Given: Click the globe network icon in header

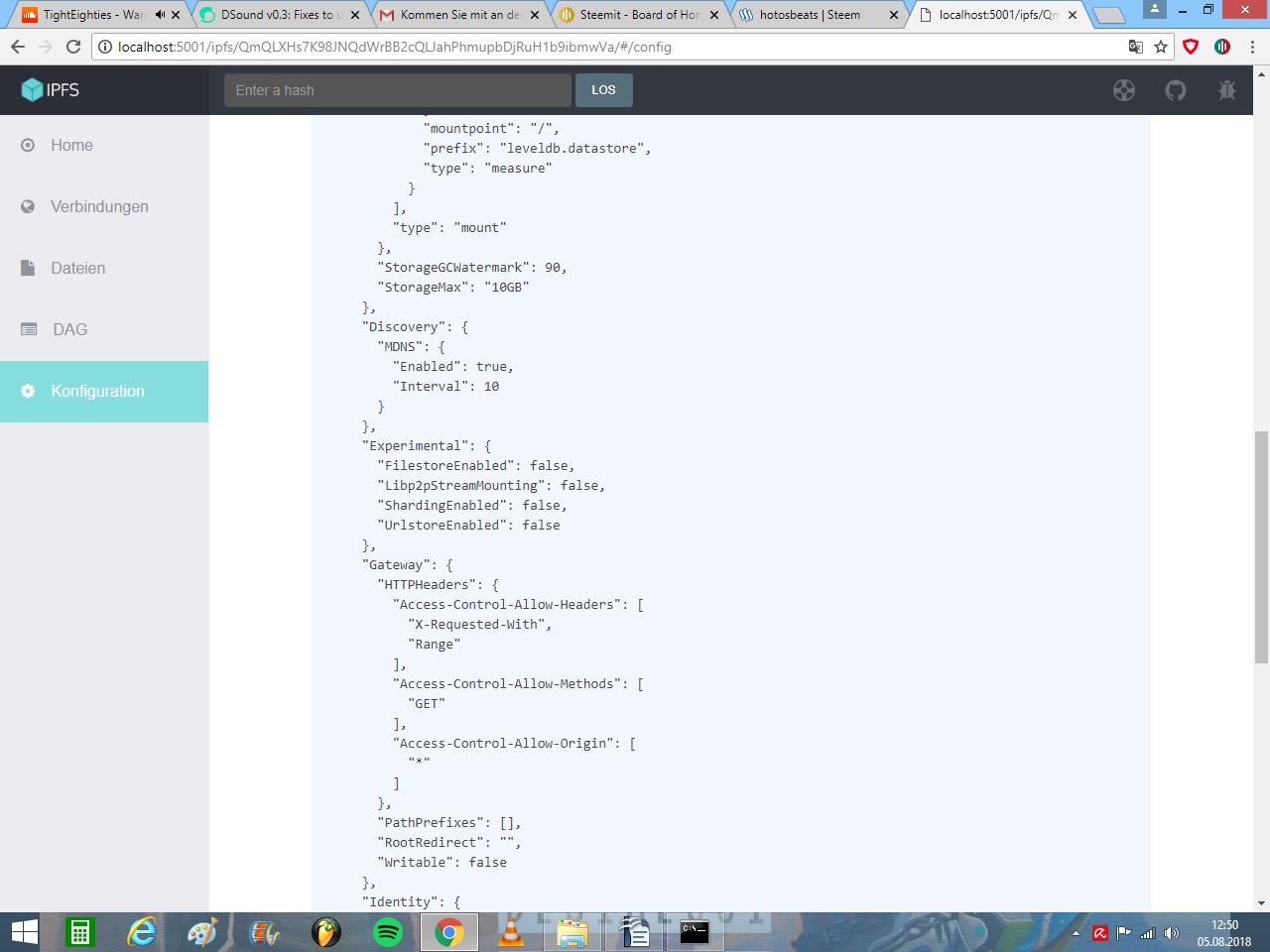Looking at the screenshot, I should tap(1124, 90).
